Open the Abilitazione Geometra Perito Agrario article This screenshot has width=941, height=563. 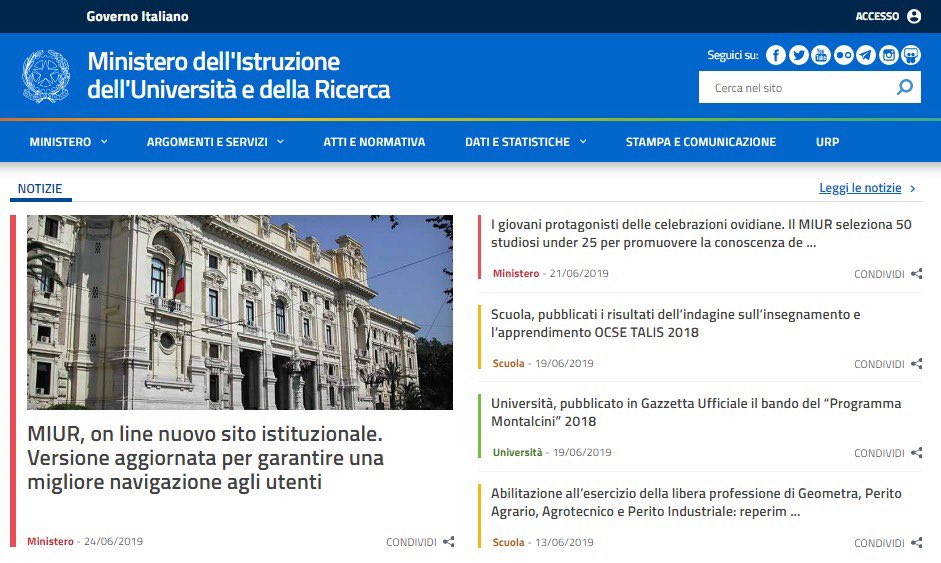(696, 502)
